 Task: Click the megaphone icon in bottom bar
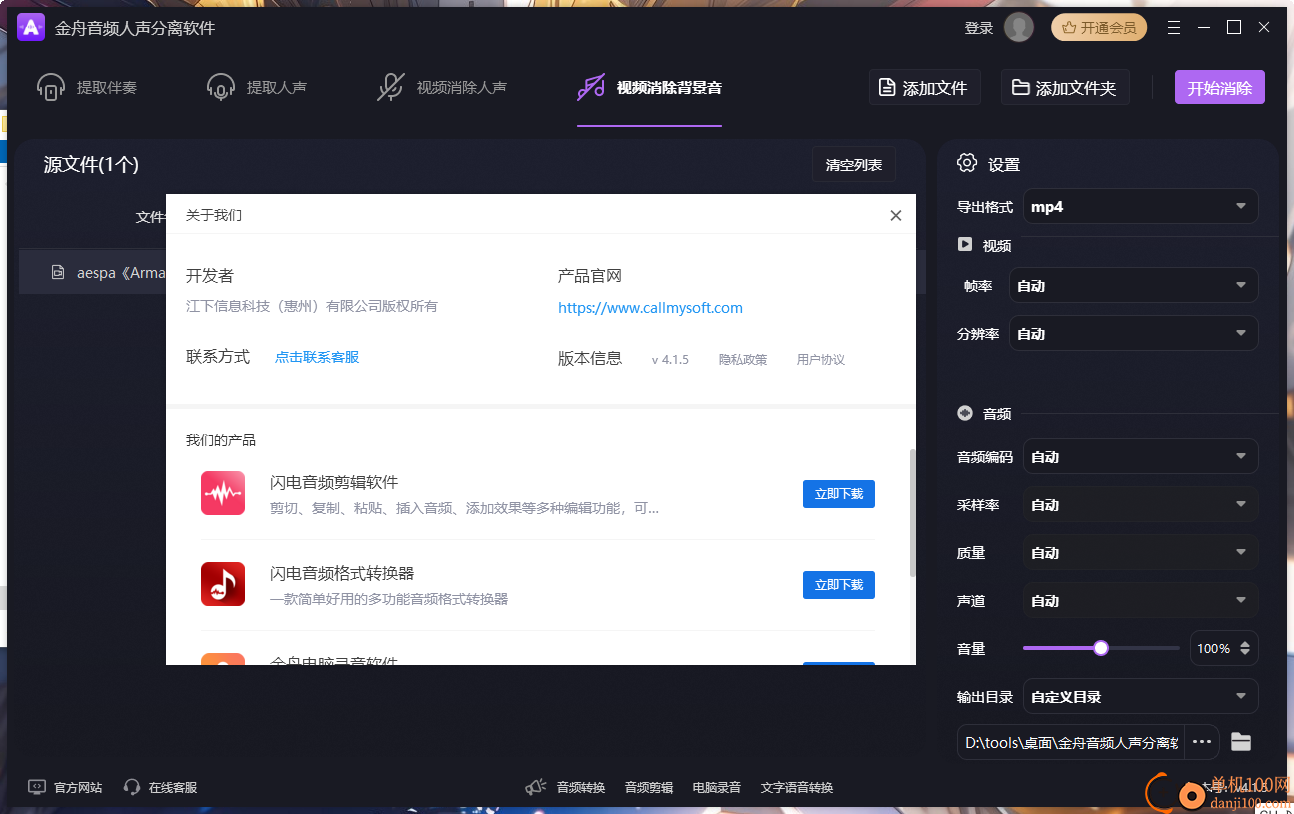tap(536, 787)
